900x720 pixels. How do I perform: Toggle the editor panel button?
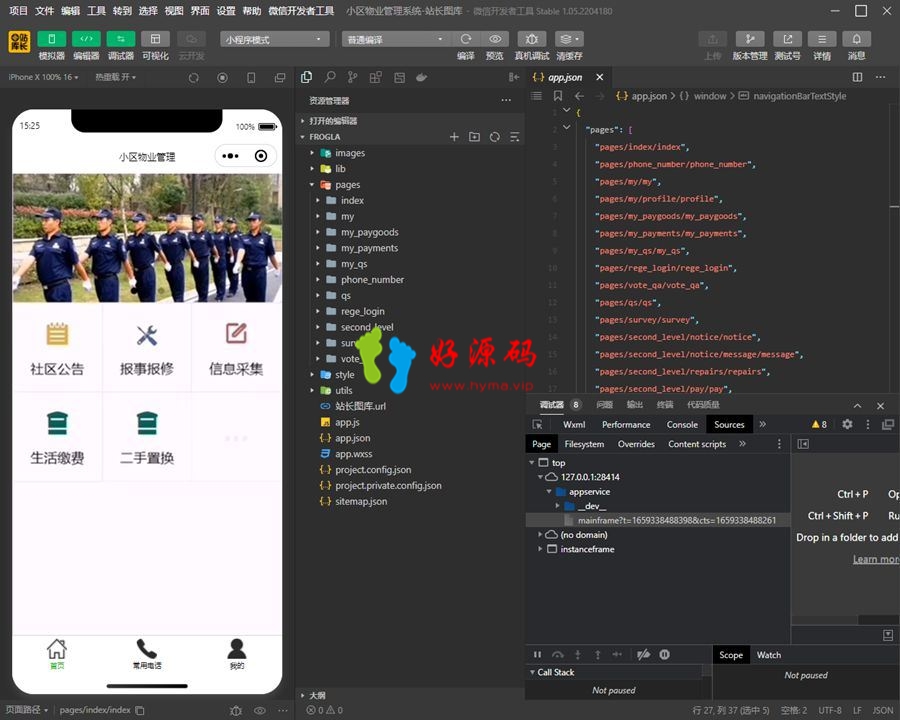(x=86, y=39)
